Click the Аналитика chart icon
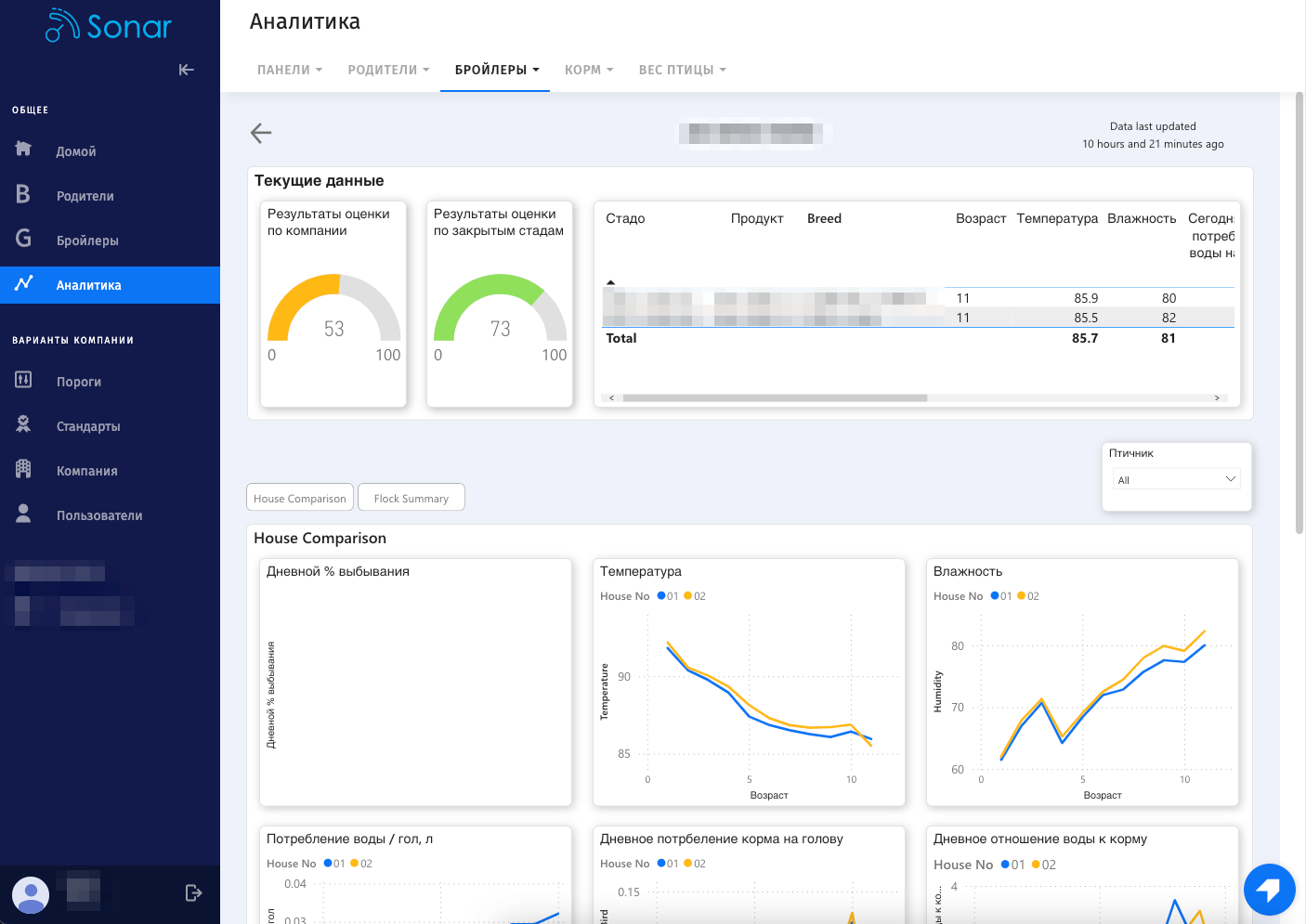1306x924 pixels. click(23, 283)
